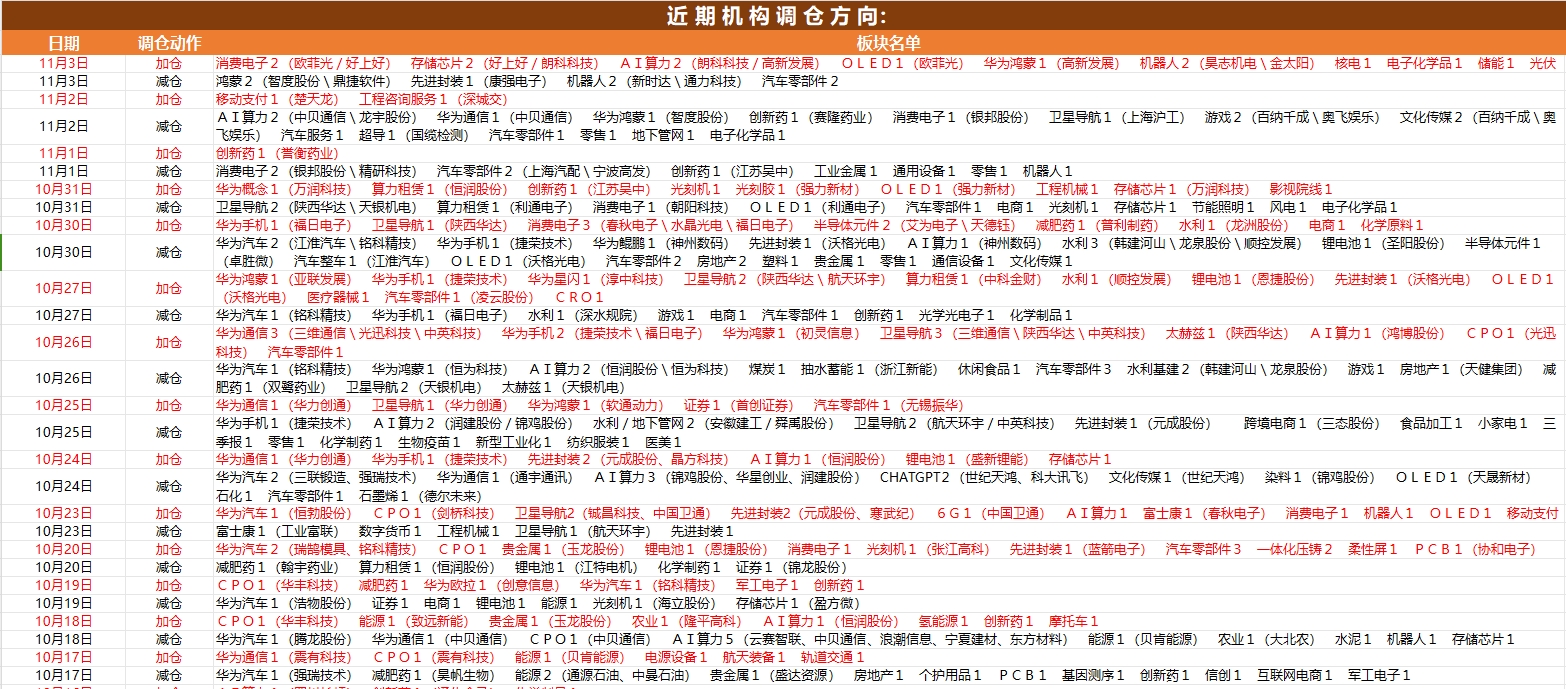Click sector list starting 卫星导航 2 (陕西华达
The image size is (1566, 689).
pyautogui.click(x=806, y=207)
